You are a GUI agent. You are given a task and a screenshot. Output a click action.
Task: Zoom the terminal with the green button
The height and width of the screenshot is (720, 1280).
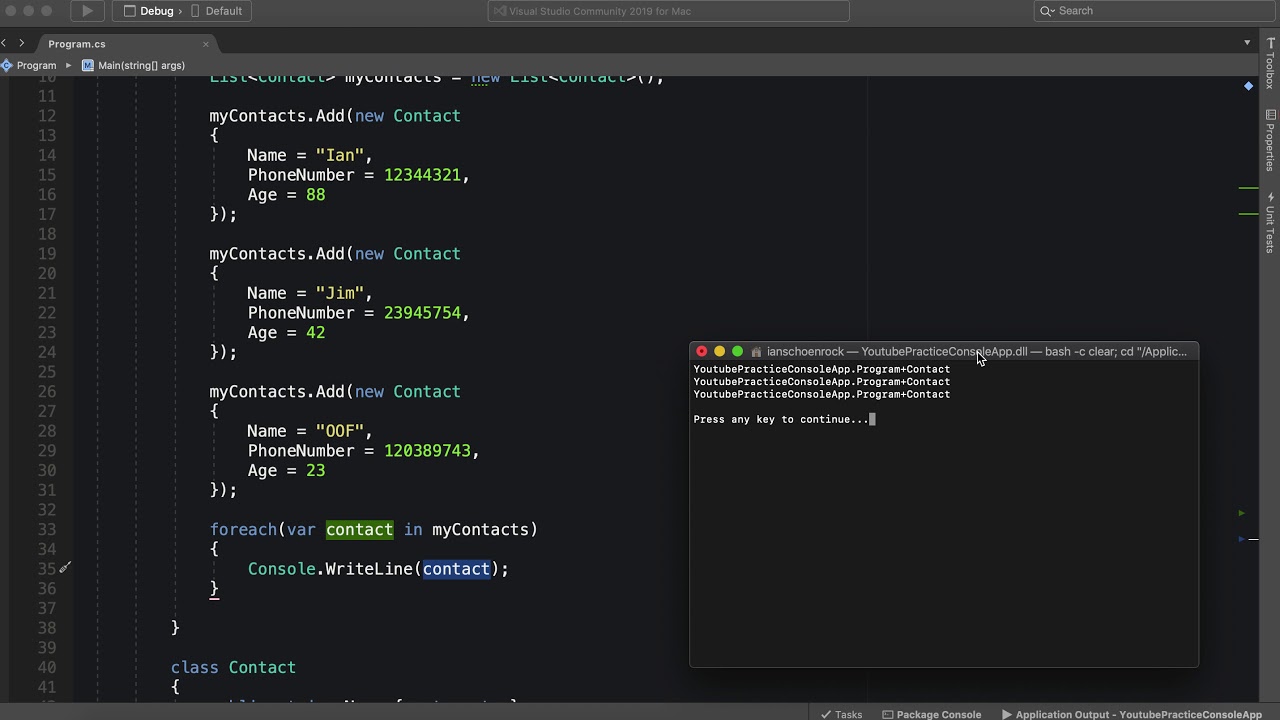point(738,351)
